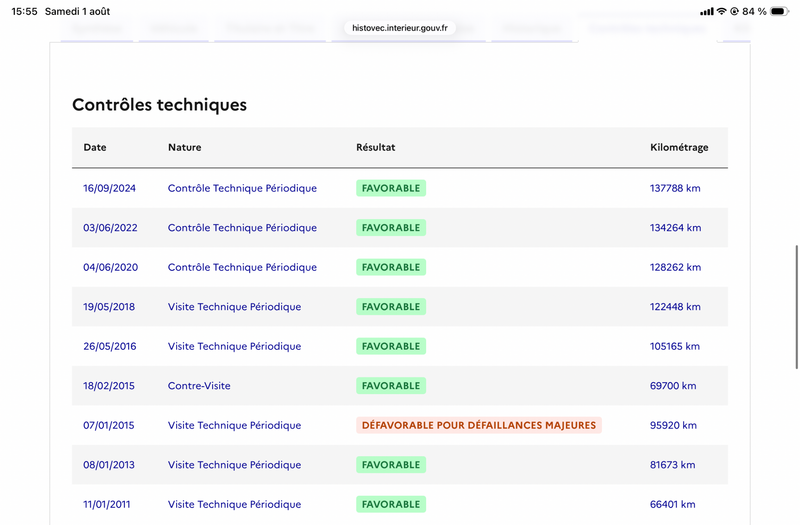
Task: Click 'Visite Technique Périodique' in 11/01/2011 row
Action: [x=235, y=505]
